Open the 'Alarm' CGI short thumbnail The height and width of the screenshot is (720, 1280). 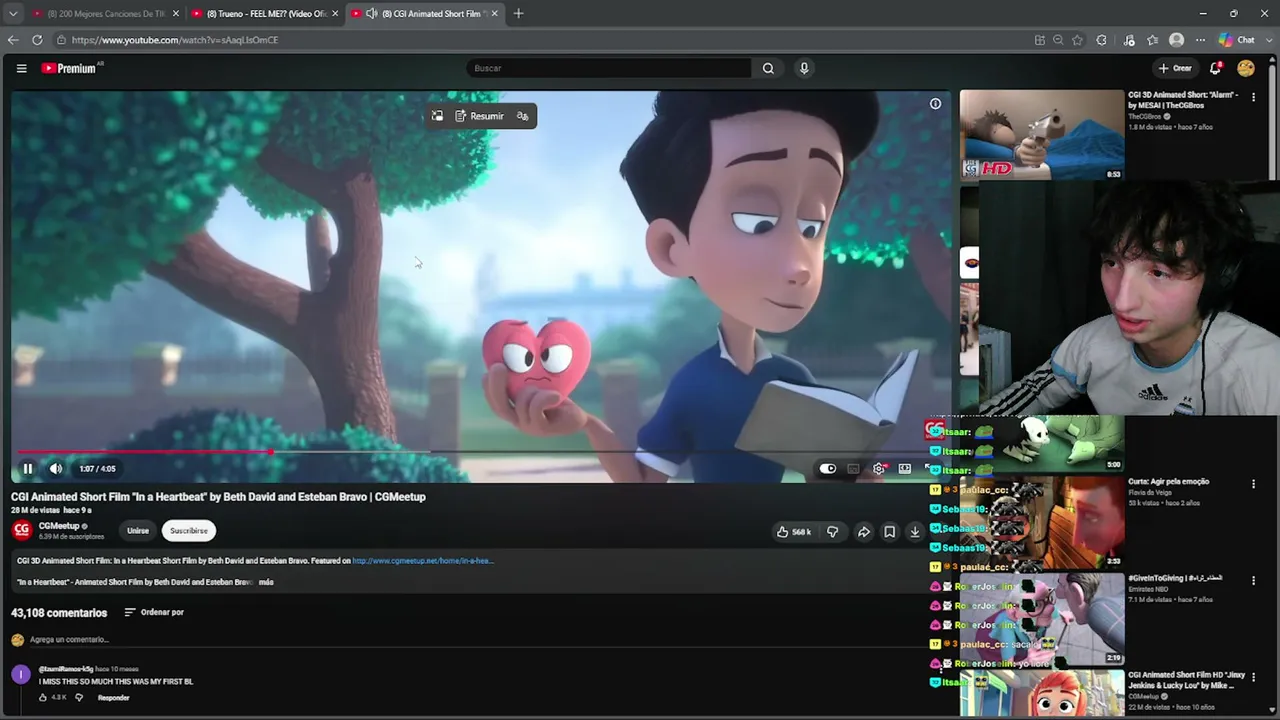tap(1042, 135)
